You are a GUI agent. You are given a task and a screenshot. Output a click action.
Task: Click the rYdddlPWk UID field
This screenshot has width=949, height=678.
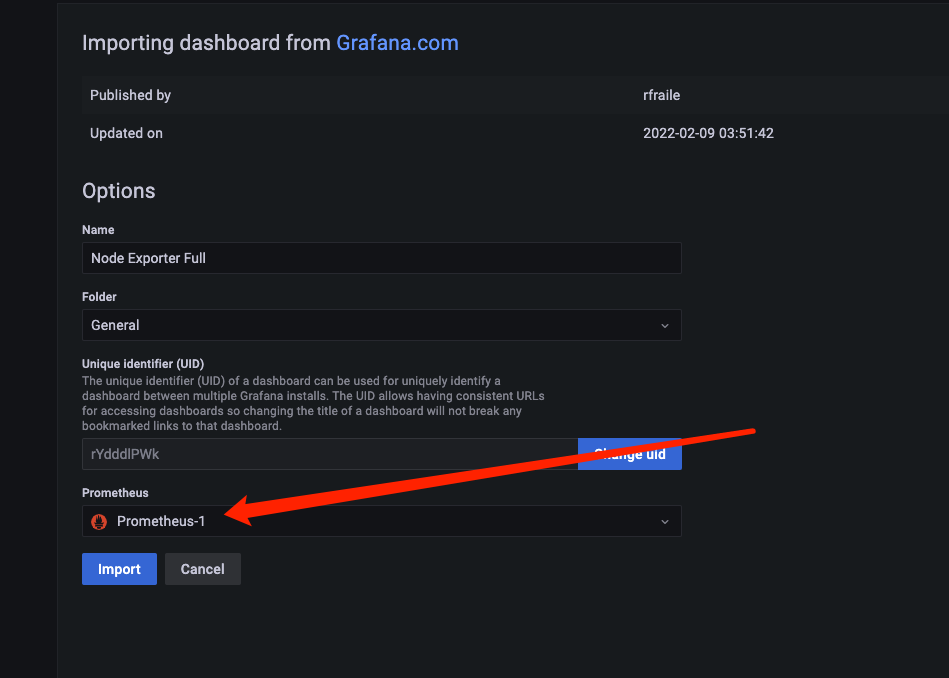click(x=330, y=454)
